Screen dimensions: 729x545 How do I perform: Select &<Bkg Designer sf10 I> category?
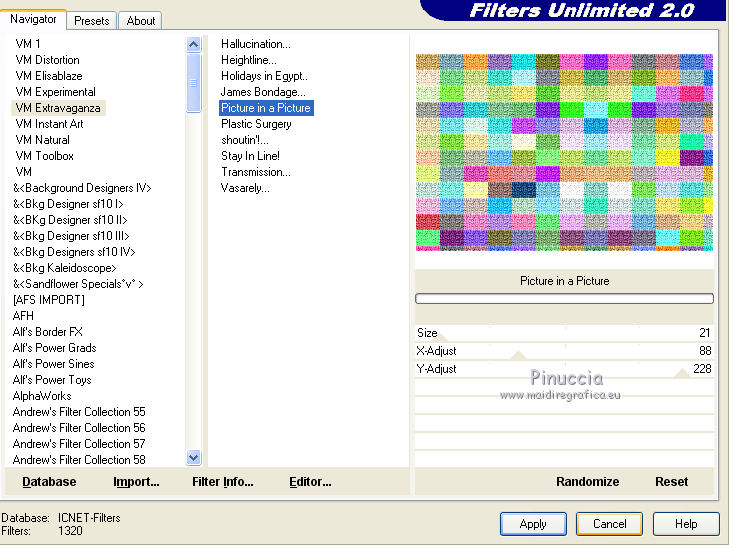click(x=68, y=204)
